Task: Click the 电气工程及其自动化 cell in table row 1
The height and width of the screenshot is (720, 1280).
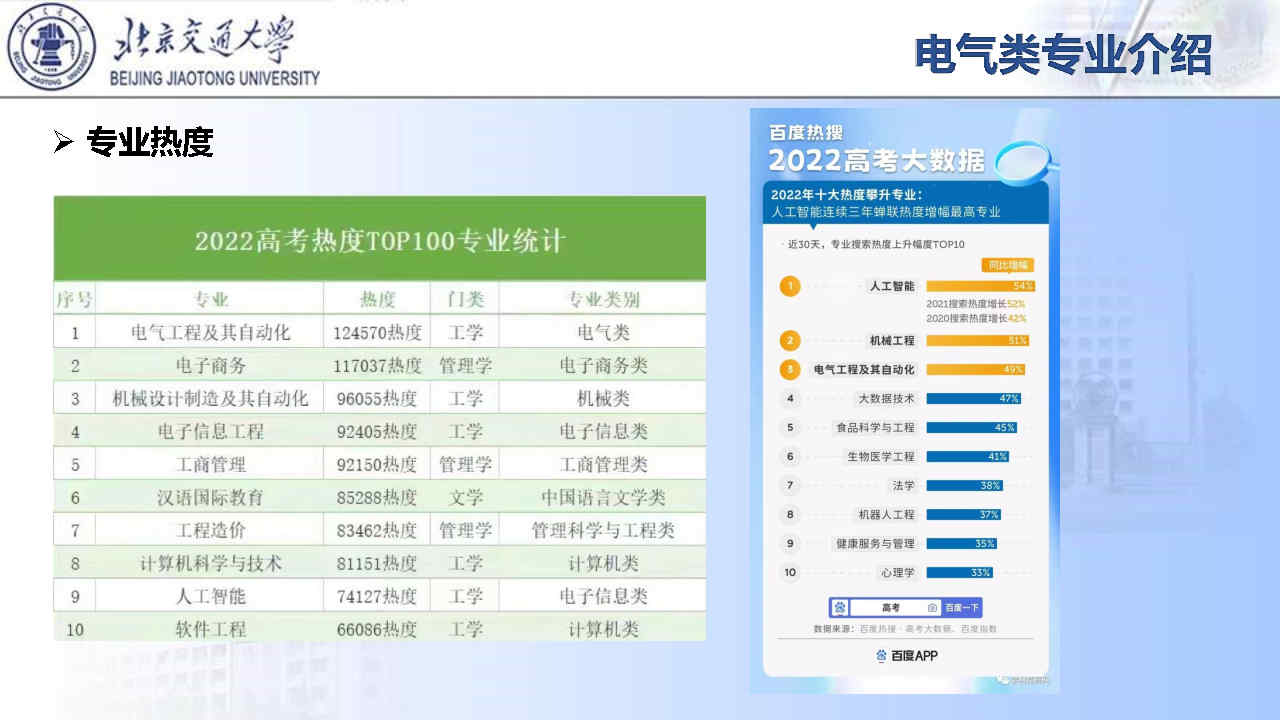Action: tap(210, 332)
